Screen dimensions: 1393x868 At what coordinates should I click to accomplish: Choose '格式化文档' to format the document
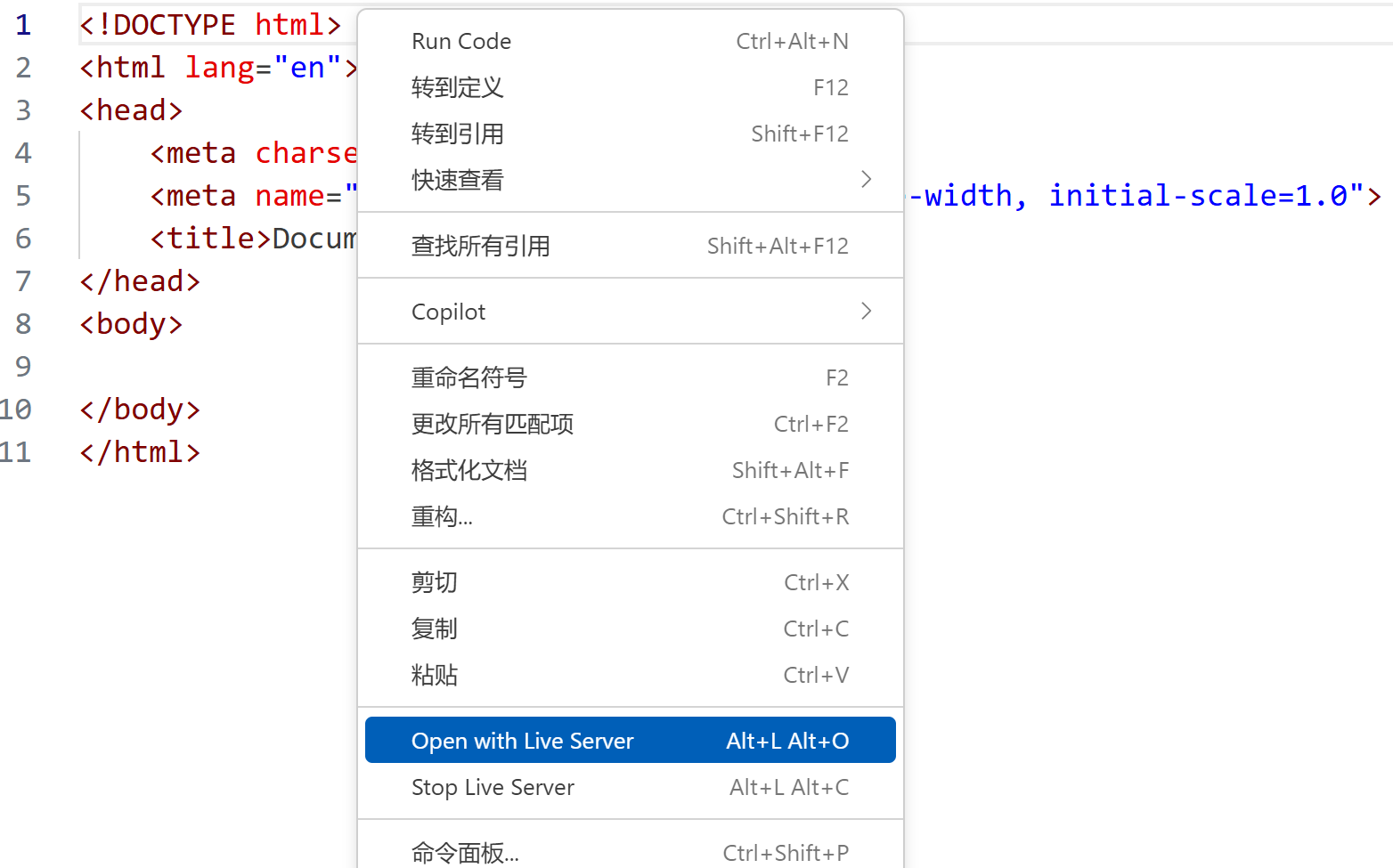(468, 470)
